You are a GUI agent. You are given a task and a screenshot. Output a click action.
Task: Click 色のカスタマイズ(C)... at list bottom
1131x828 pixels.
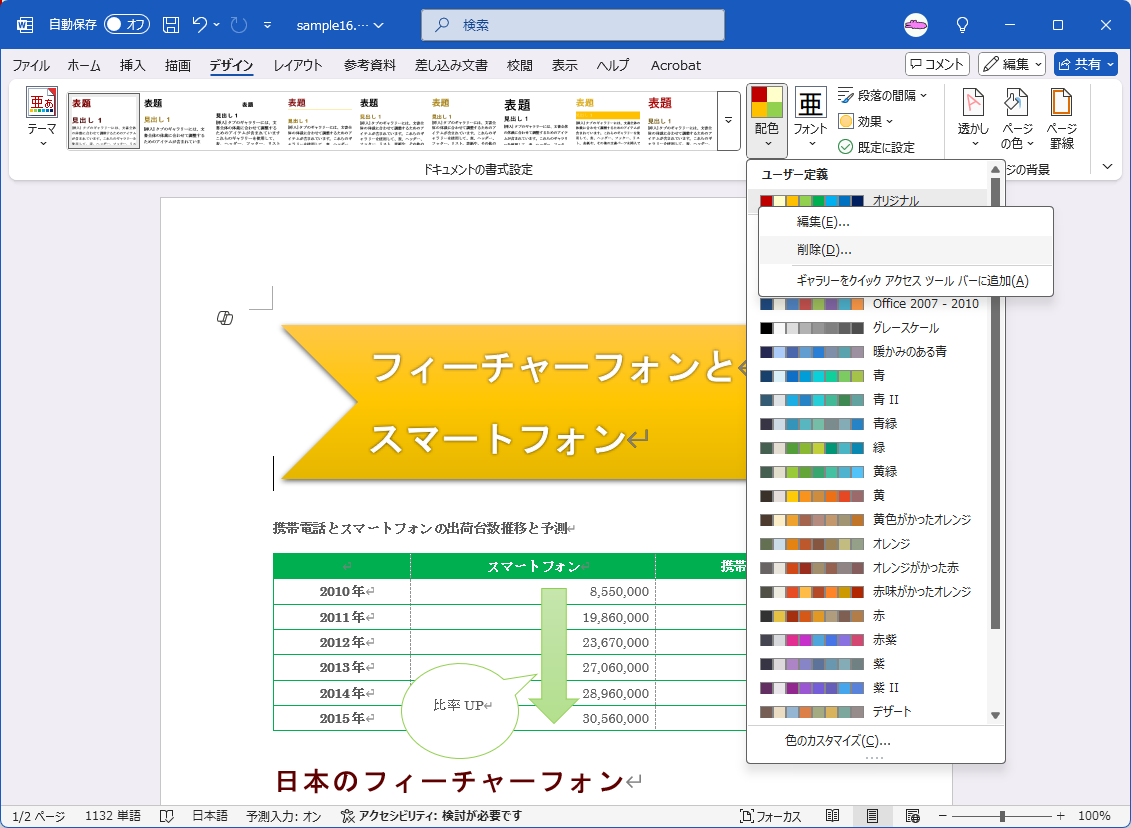[x=837, y=741]
